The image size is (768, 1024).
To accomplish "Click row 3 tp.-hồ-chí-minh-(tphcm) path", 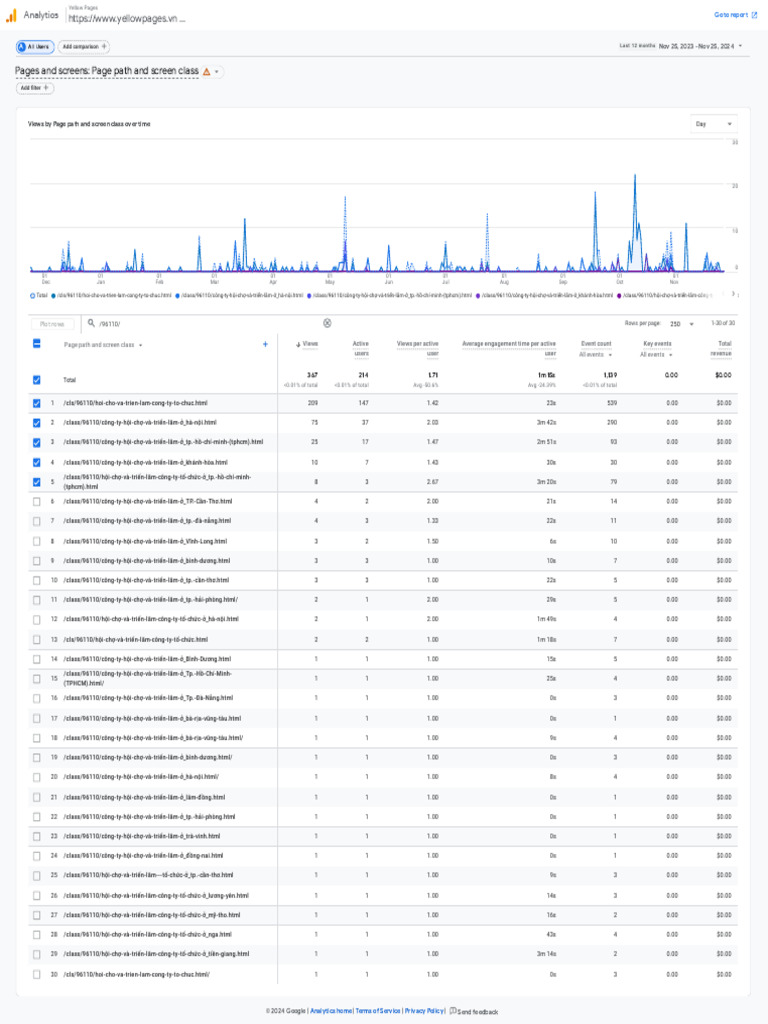I will 163,442.
